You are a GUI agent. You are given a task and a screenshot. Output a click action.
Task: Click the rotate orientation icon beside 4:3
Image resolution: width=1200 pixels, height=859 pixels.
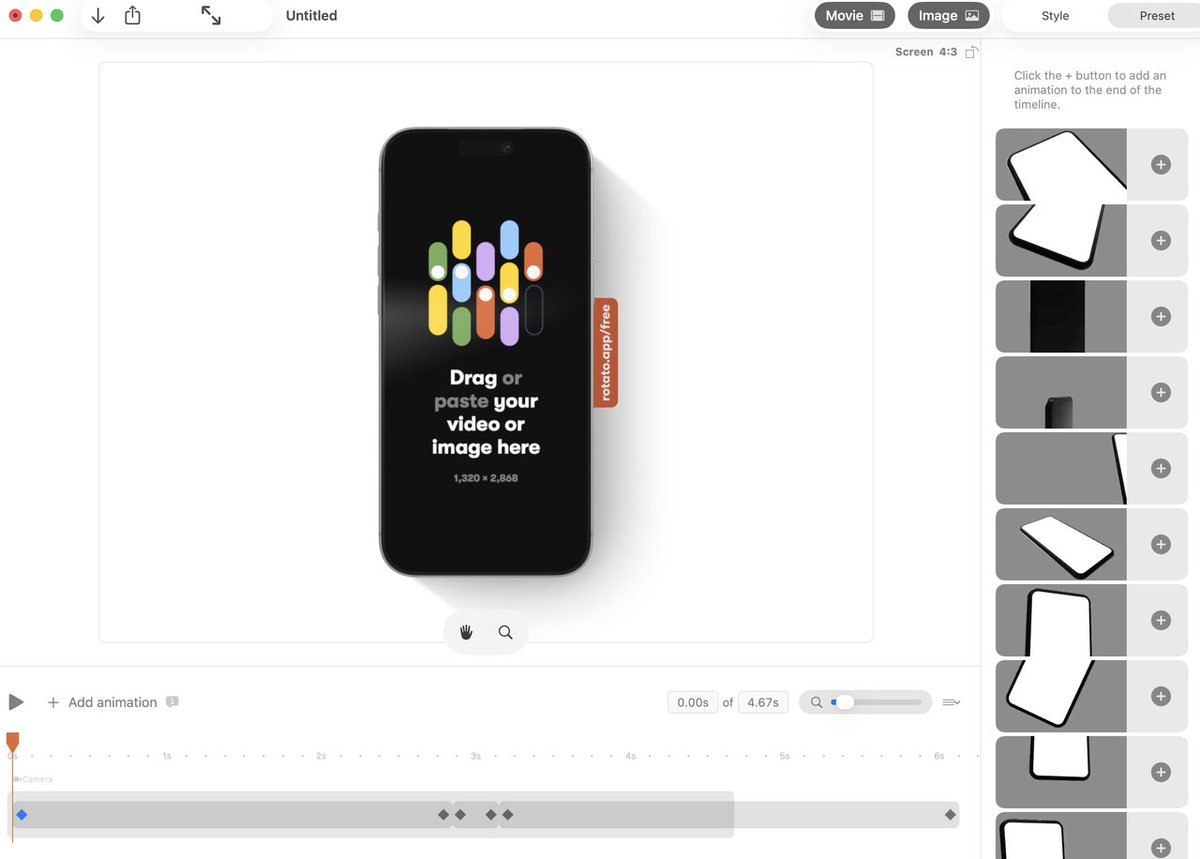[970, 52]
